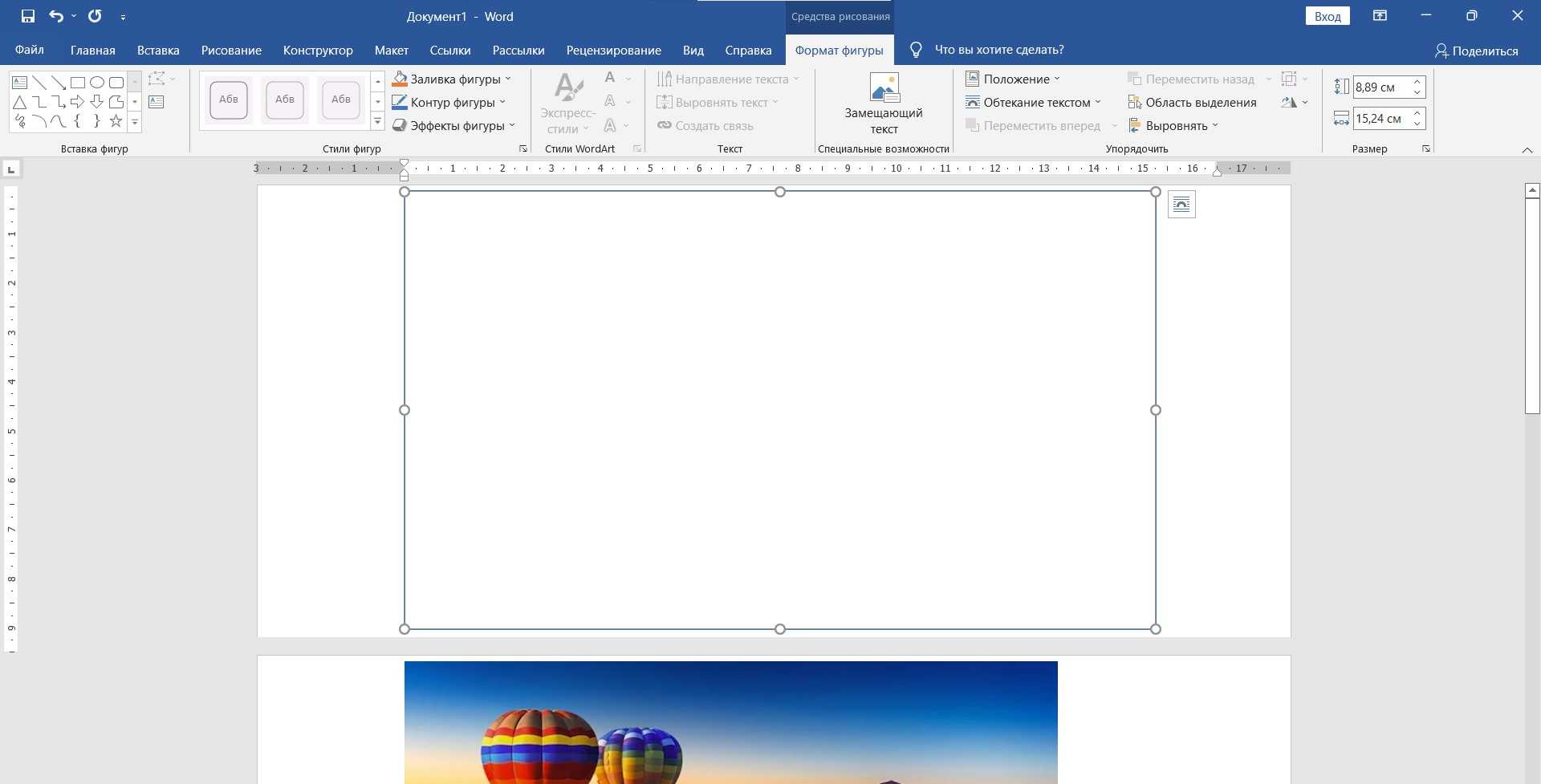Click the Draw Text Box icon
The height and width of the screenshot is (784, 1541).
157,102
